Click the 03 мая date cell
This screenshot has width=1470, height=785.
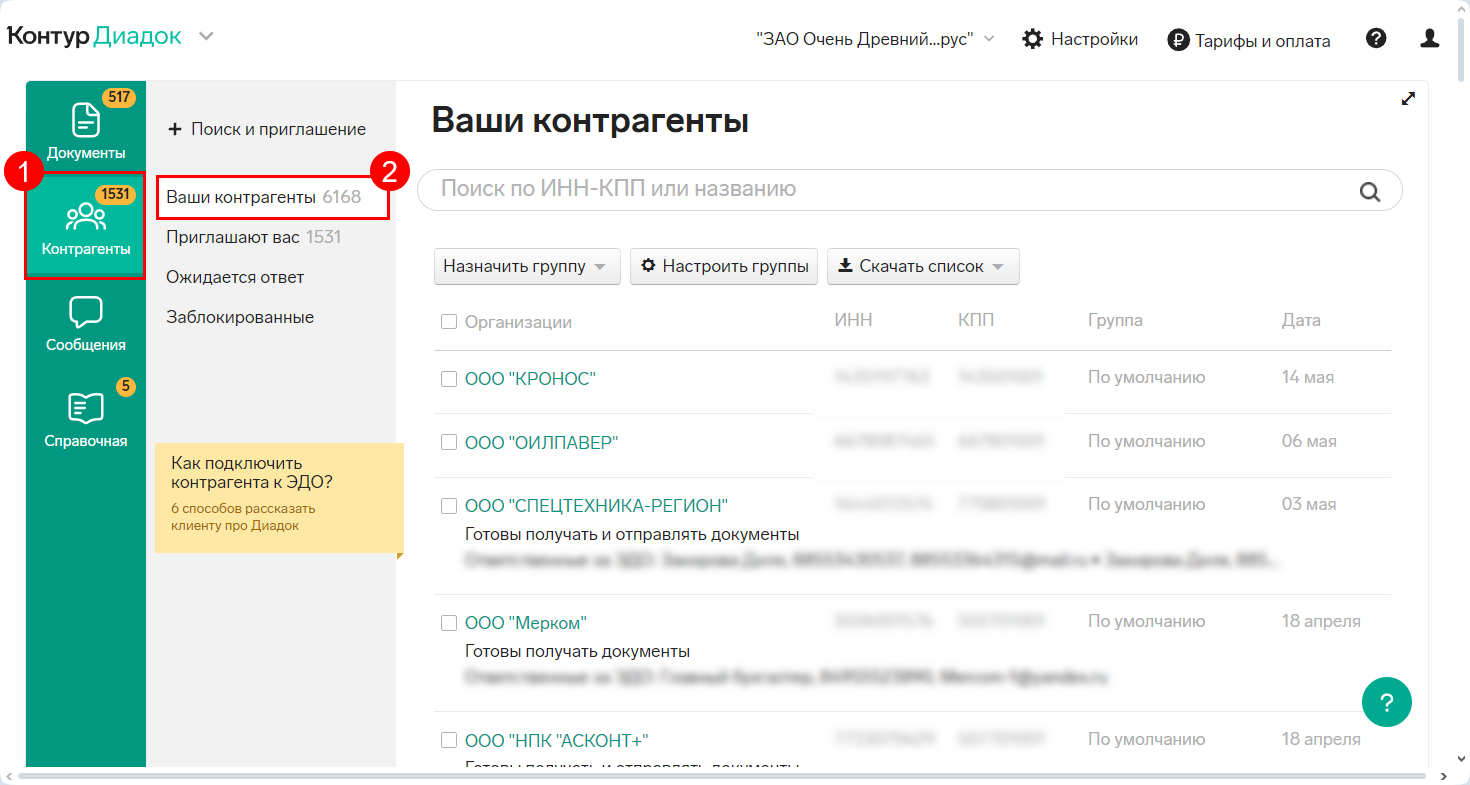(1309, 505)
